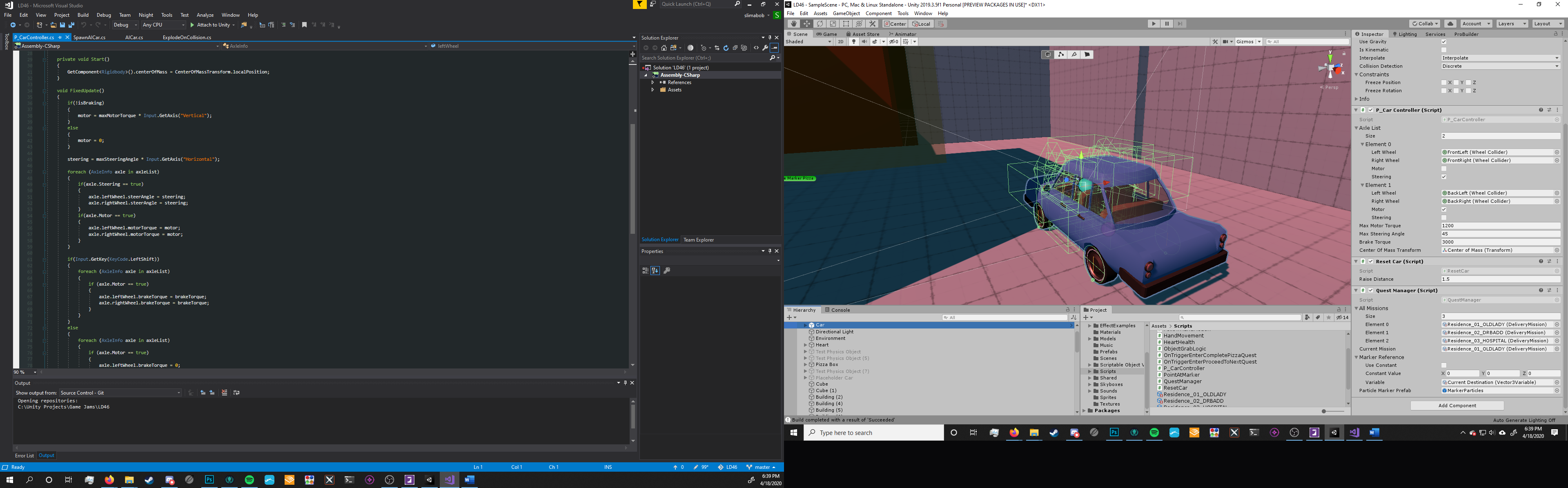Image resolution: width=1568 pixels, height=488 pixels.
Task: Uncheck the Use Gravity checkbox
Action: tap(1444, 42)
